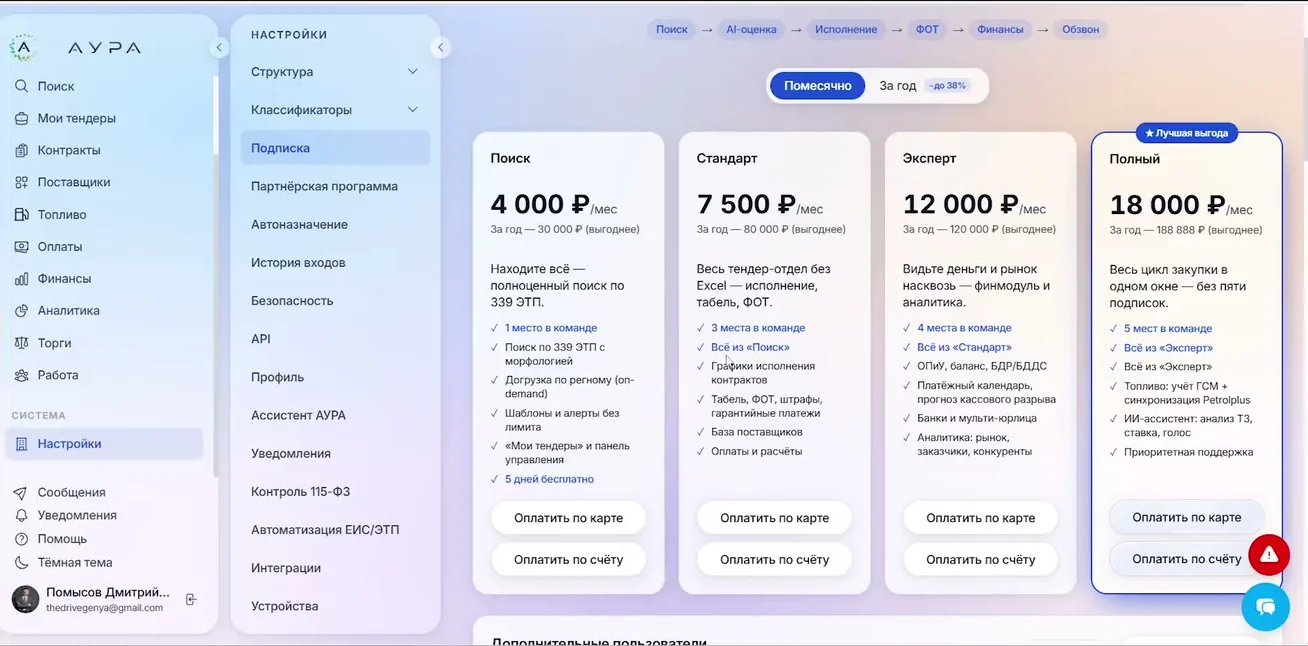
Task: Expand the Структура section chevron
Action: point(413,72)
